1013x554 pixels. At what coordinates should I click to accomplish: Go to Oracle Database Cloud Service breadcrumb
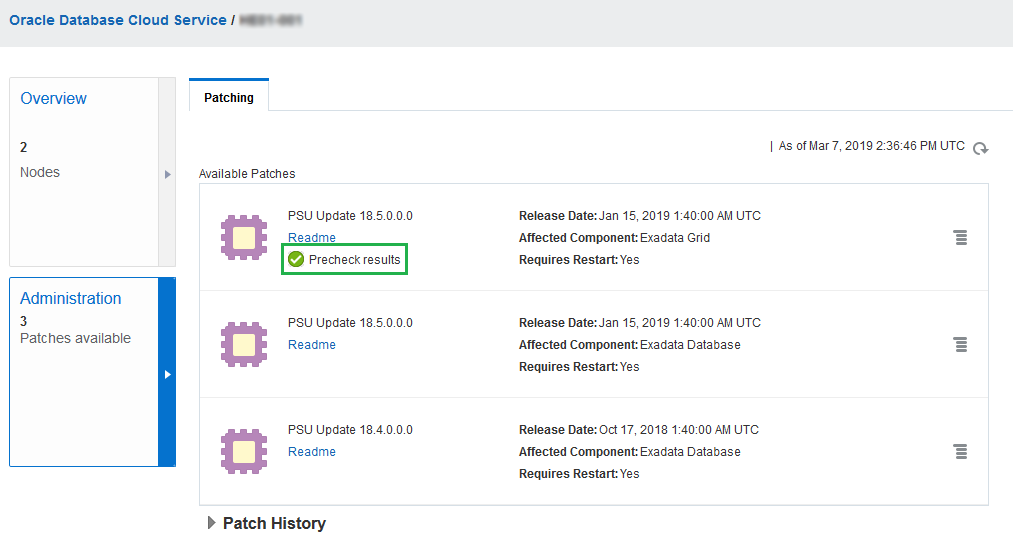[x=118, y=20]
